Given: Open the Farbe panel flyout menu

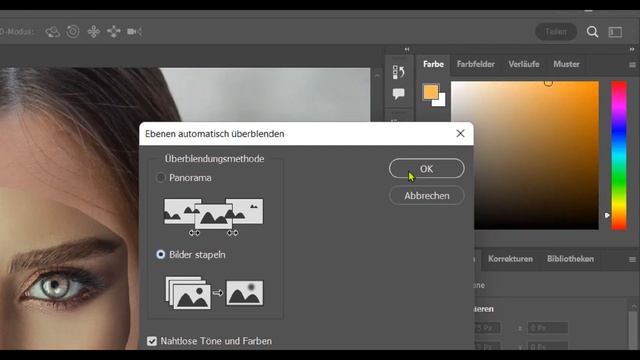Looking at the screenshot, I should point(632,64).
